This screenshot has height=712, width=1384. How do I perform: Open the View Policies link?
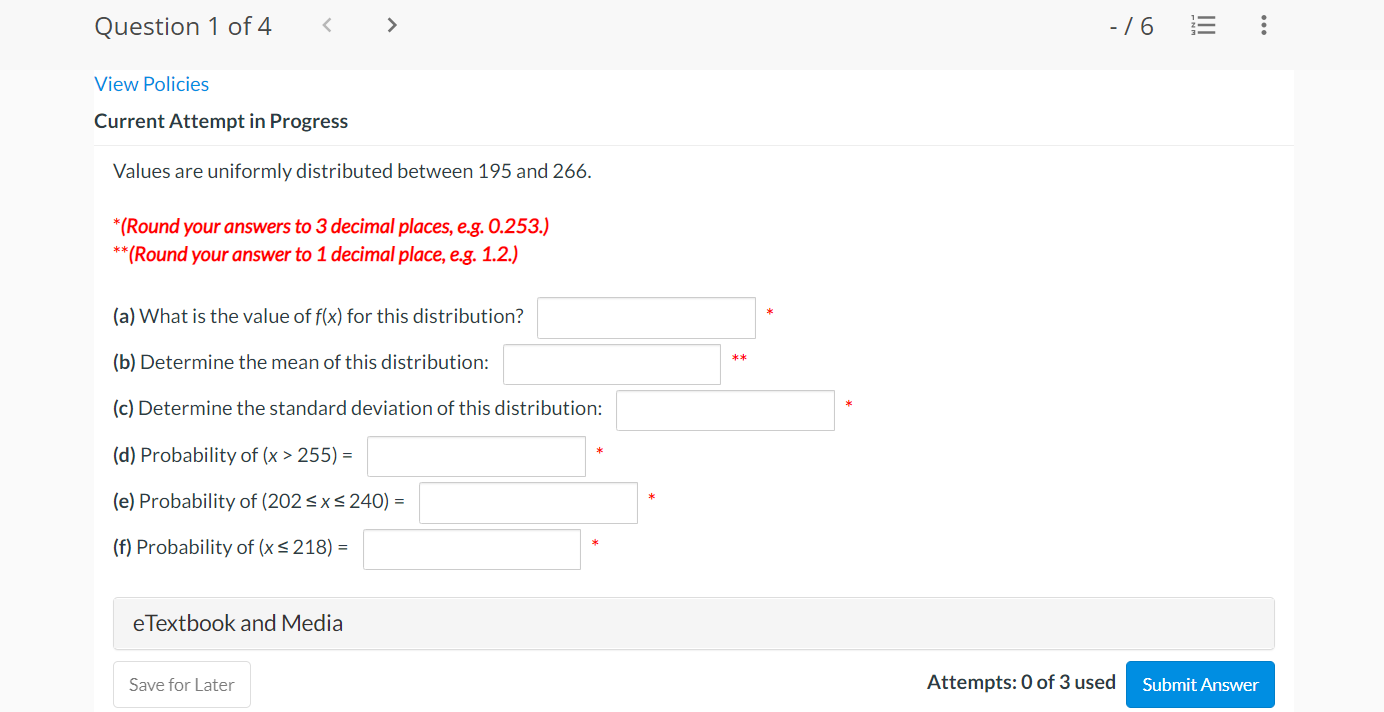tap(151, 84)
